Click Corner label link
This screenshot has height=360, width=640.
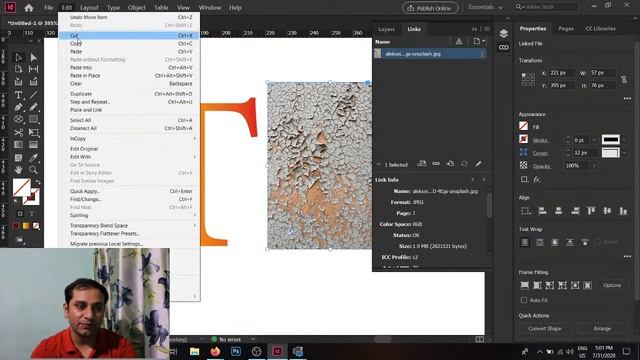click(540, 153)
